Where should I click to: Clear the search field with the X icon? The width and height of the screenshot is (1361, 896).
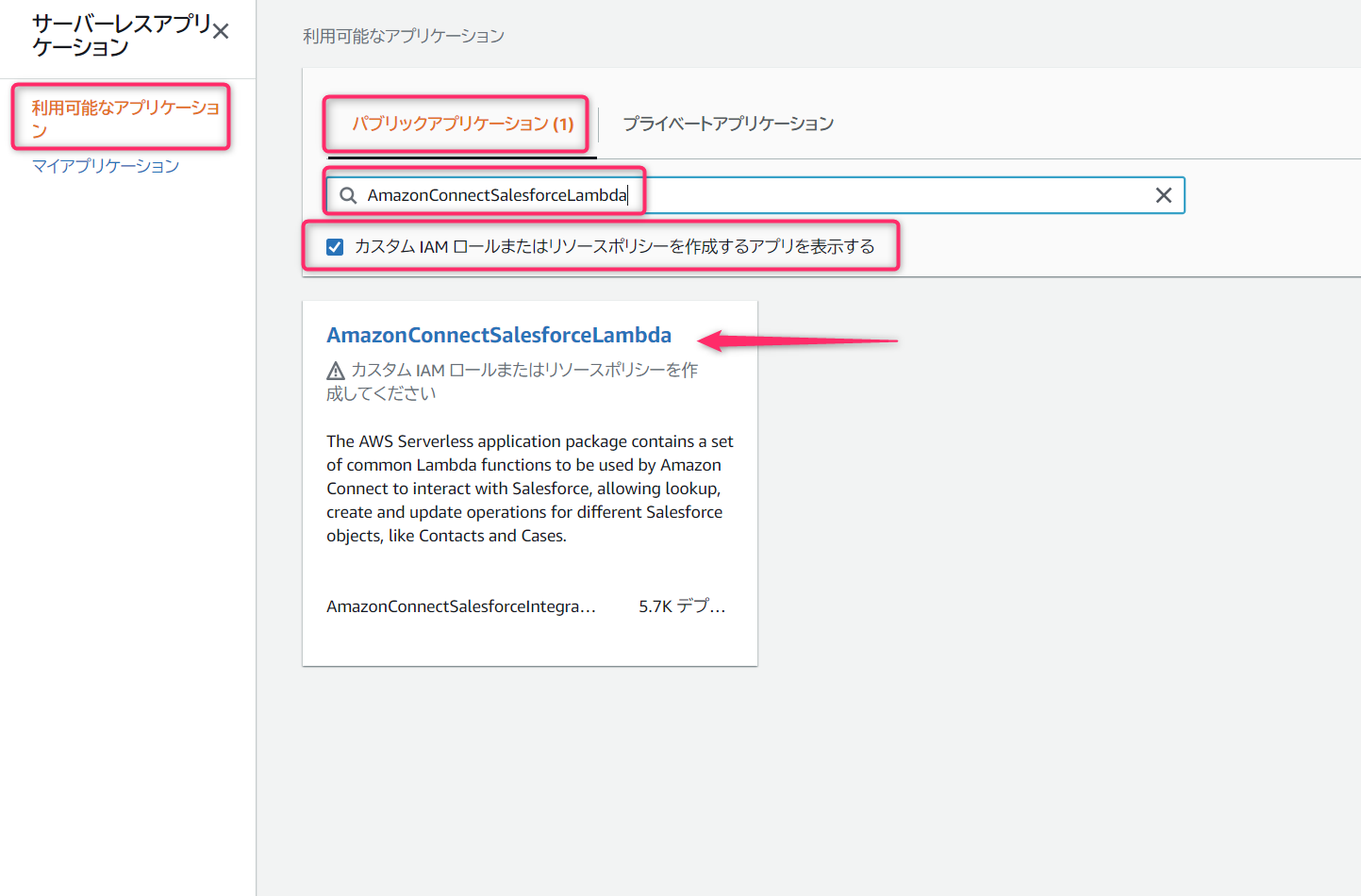1164,195
